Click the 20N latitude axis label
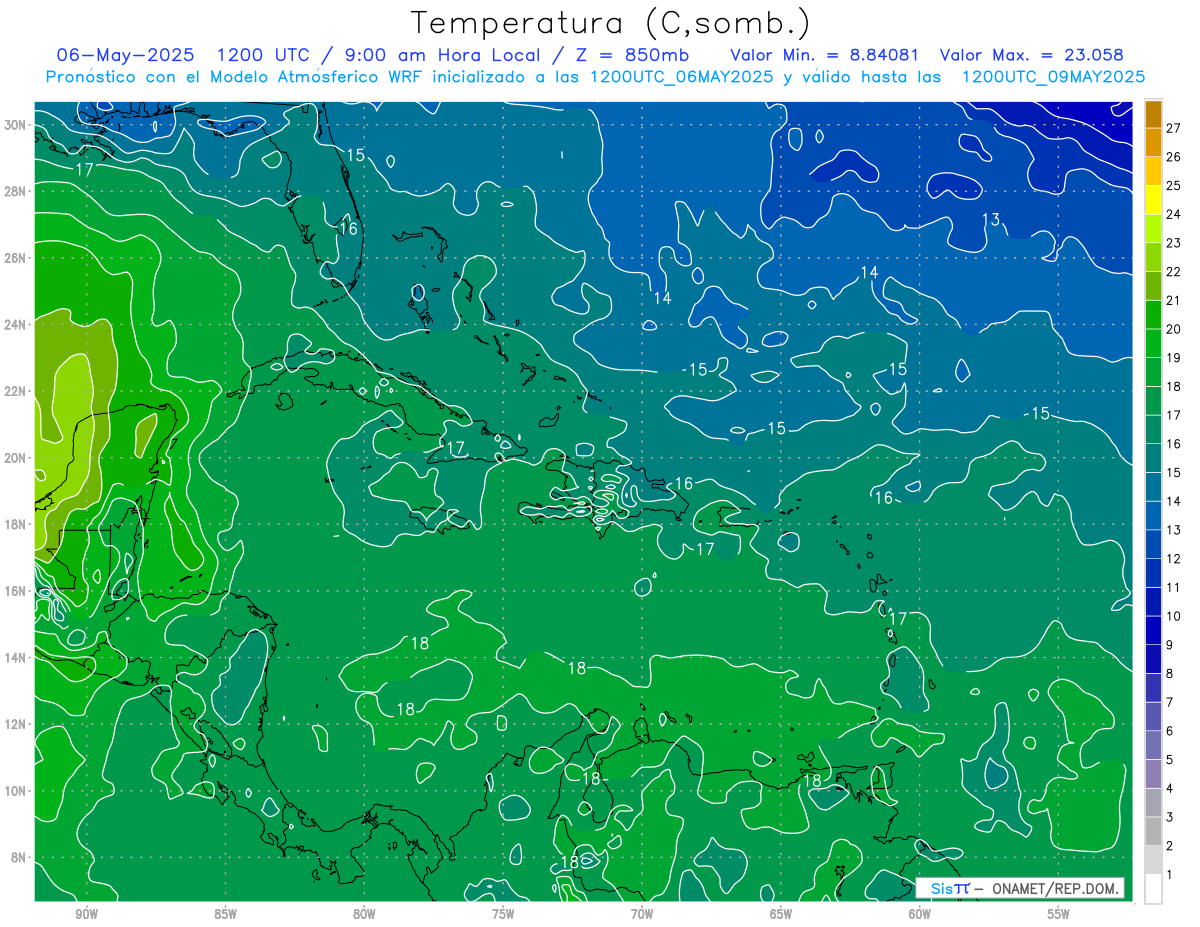The image size is (1200, 927). [x=16, y=458]
